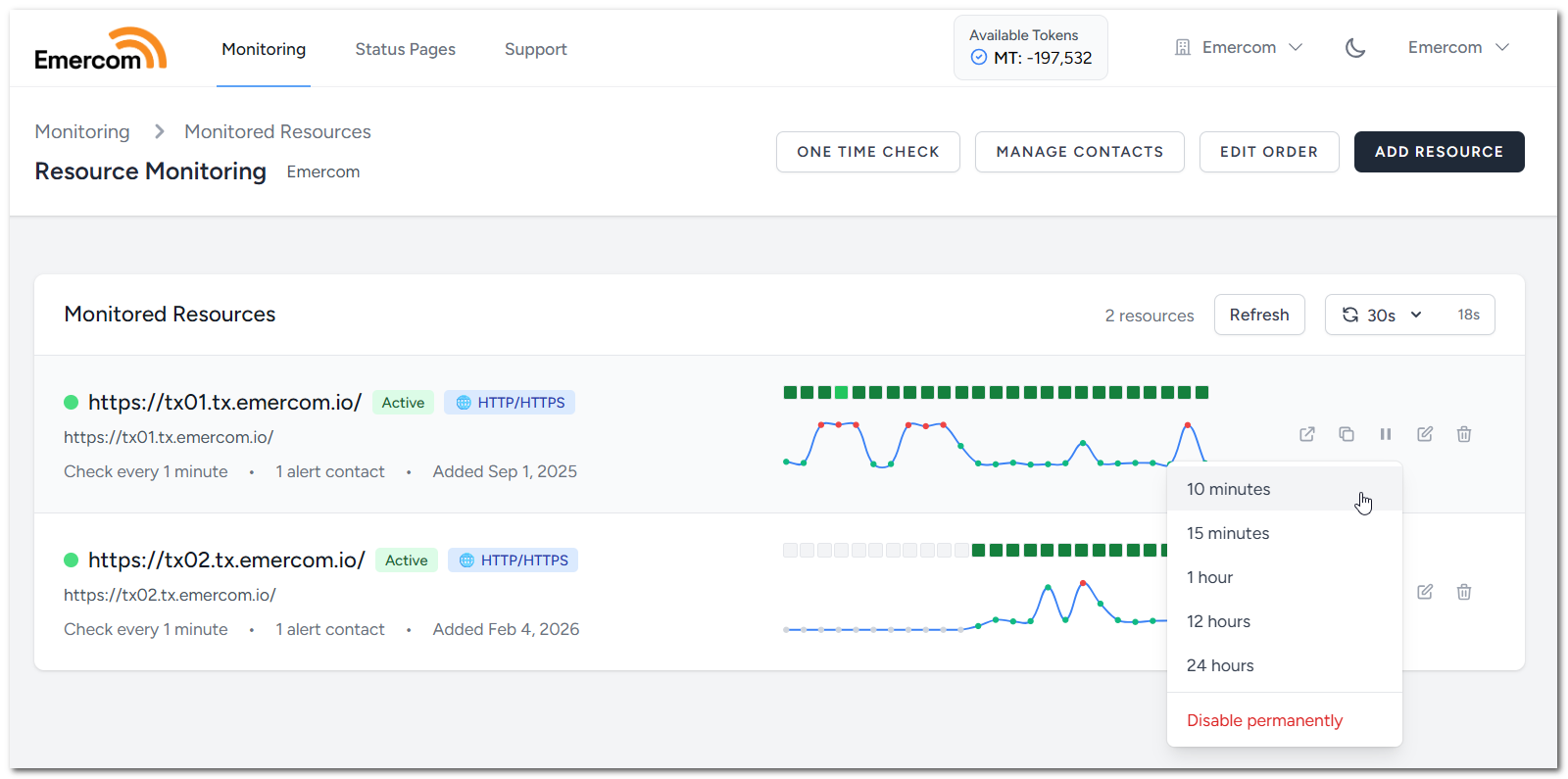This screenshot has height=779, width=1568.
Task: Click ADD RESOURCE button
Action: [x=1439, y=152]
